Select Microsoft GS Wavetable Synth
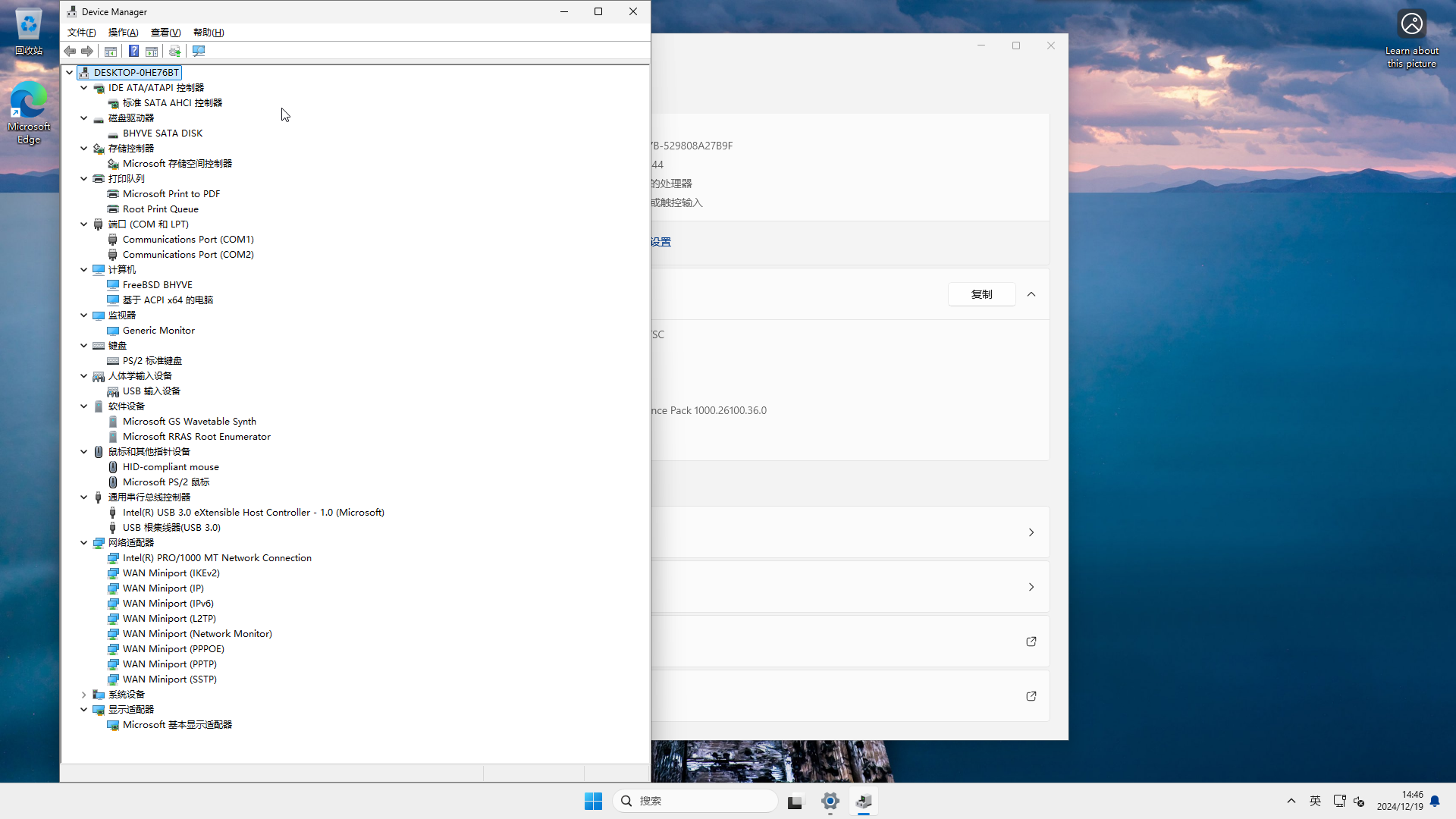Viewport: 1456px width, 819px height. click(190, 422)
